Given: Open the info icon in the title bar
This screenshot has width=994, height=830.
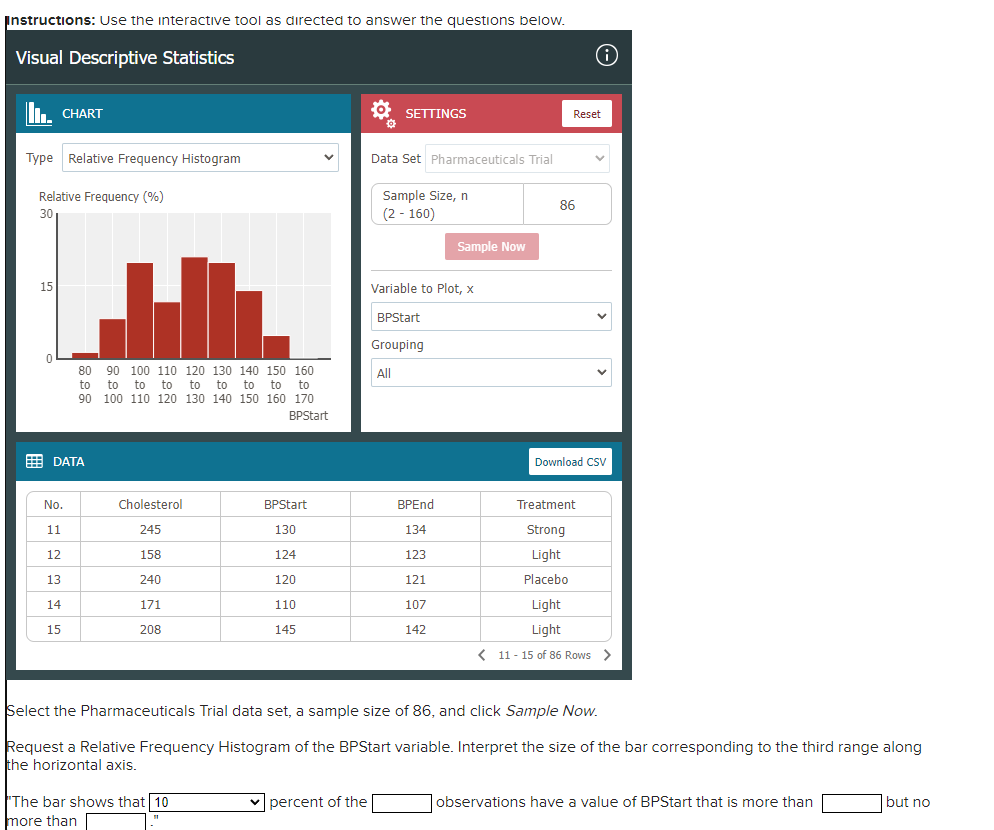Looking at the screenshot, I should pyautogui.click(x=606, y=56).
